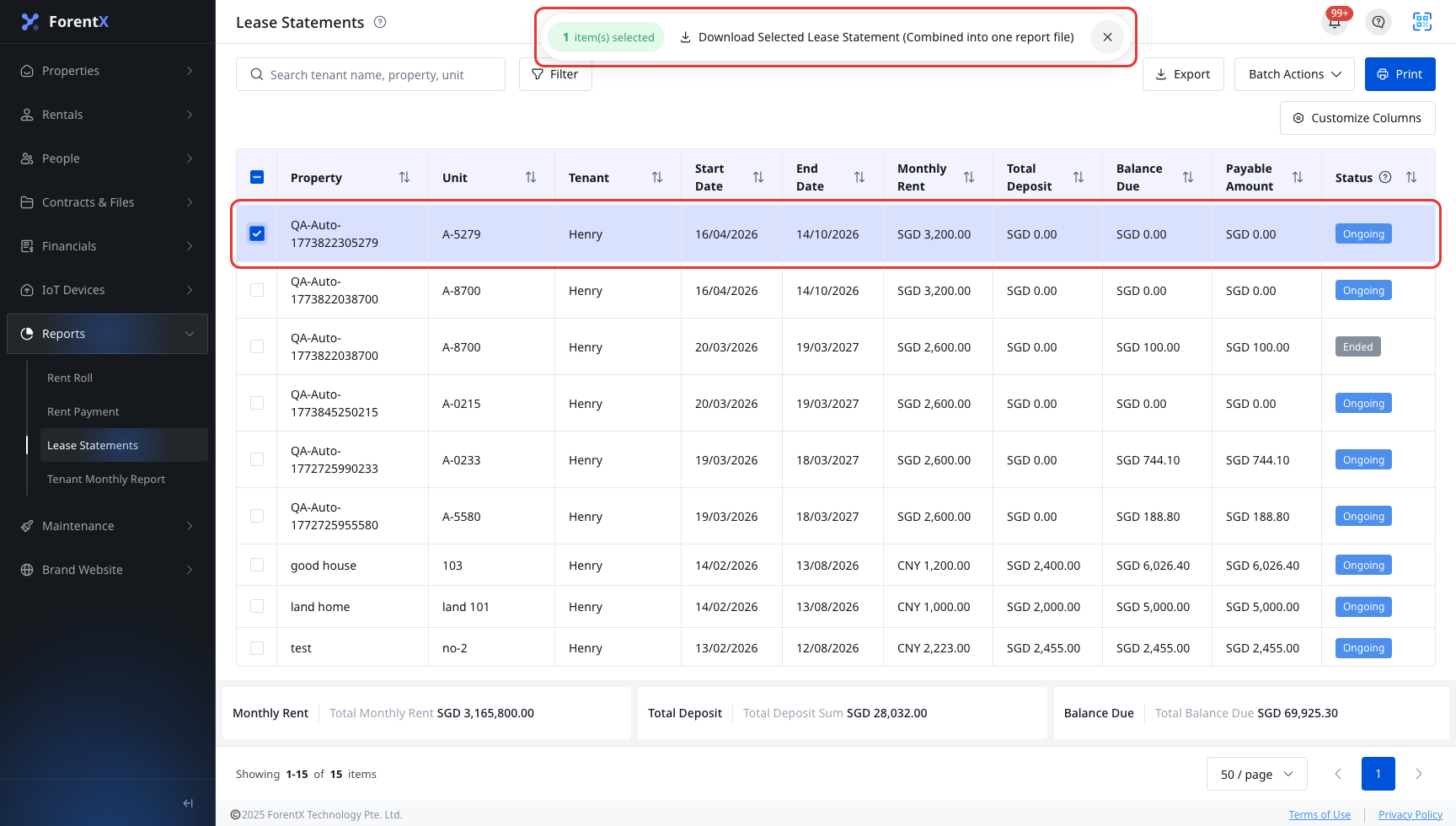The image size is (1456, 826).
Task: Sort by Property column sort icon
Action: pyautogui.click(x=404, y=177)
